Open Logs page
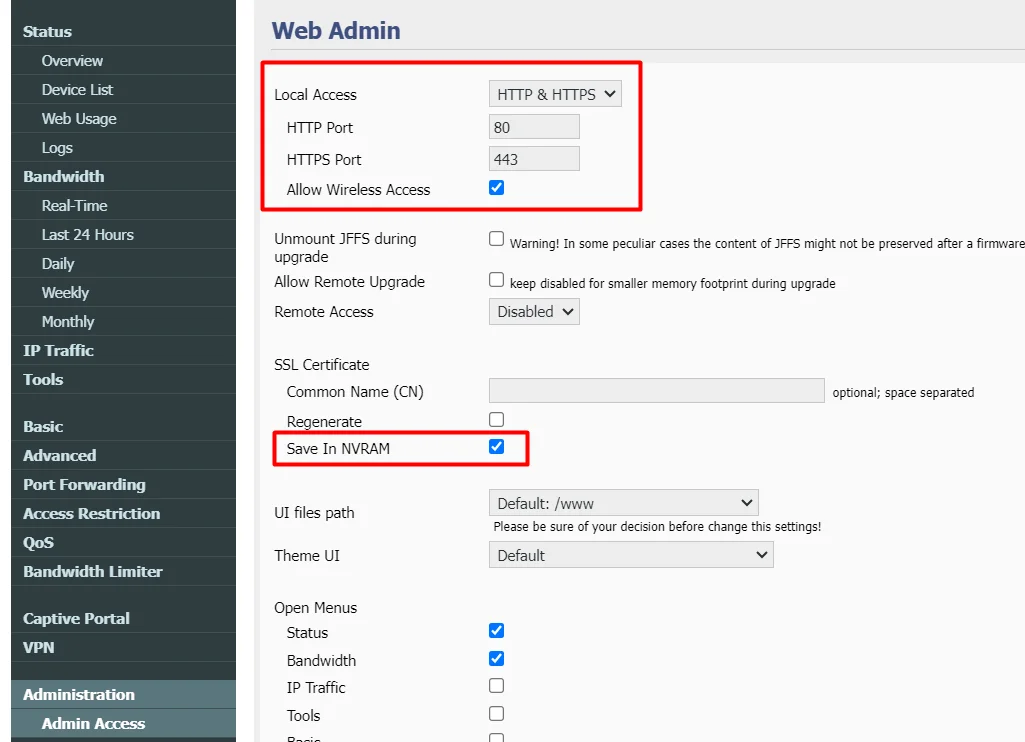1025x742 pixels. tap(124, 148)
